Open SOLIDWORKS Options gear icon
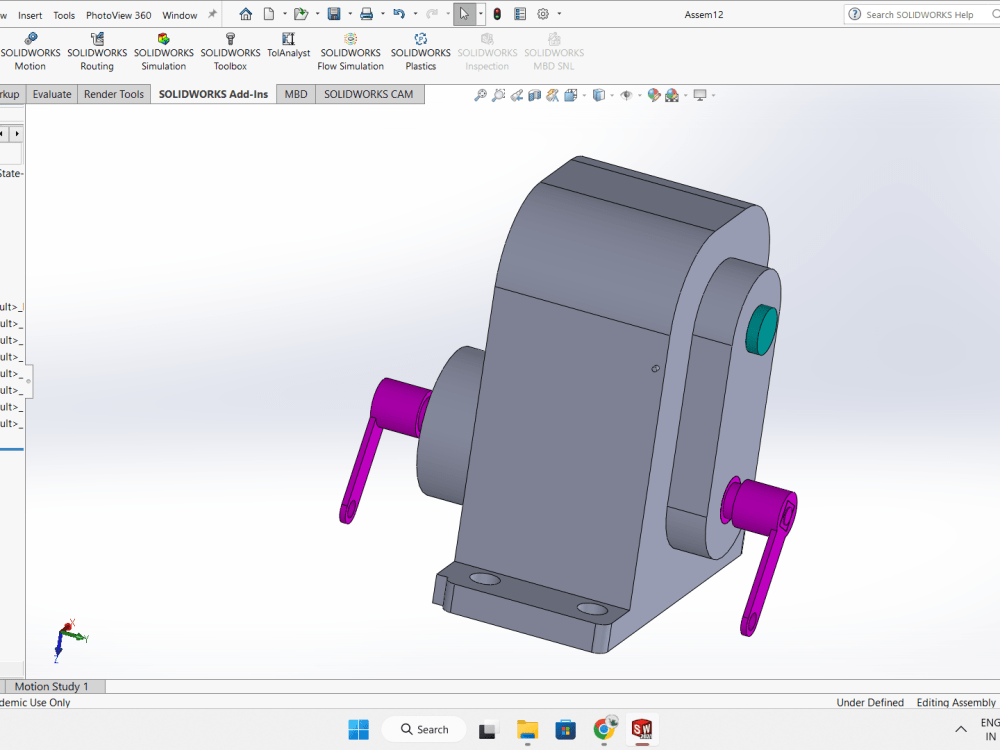This screenshot has height=750, width=1000. (545, 13)
